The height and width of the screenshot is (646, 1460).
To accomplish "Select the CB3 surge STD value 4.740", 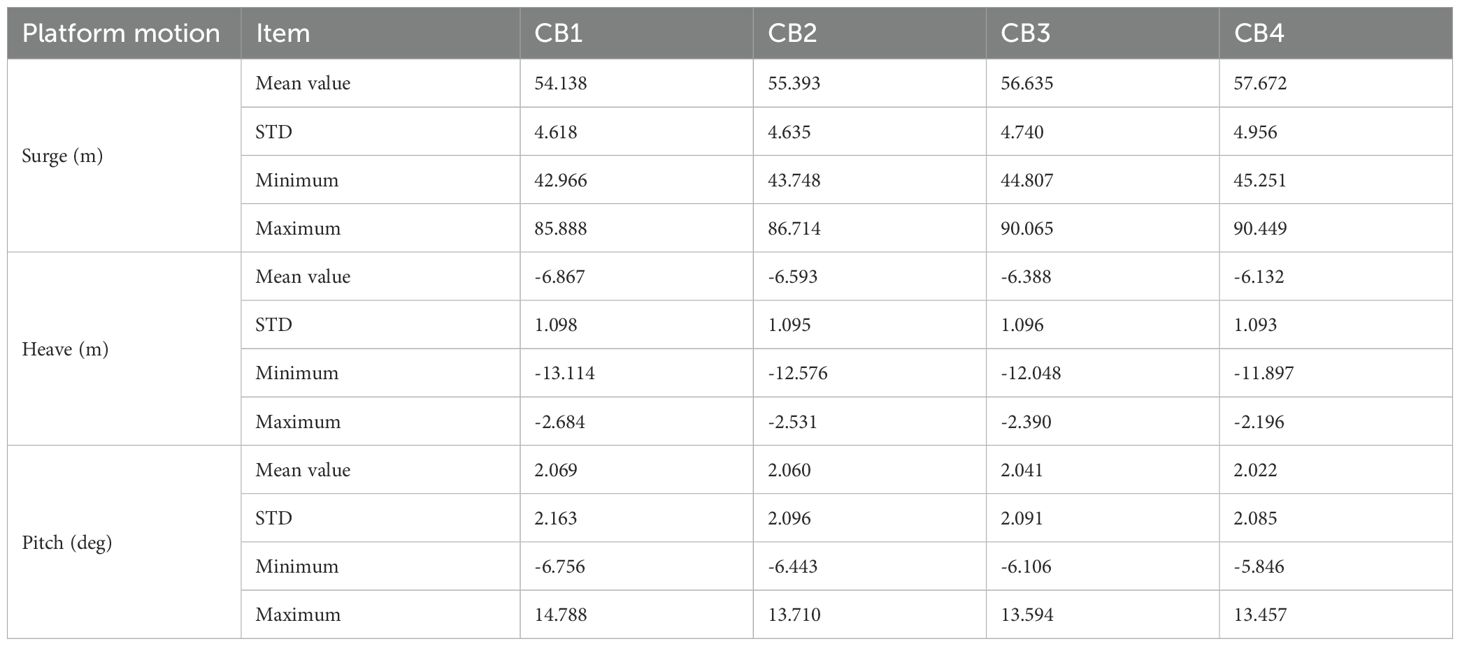I will click(x=1023, y=132).
